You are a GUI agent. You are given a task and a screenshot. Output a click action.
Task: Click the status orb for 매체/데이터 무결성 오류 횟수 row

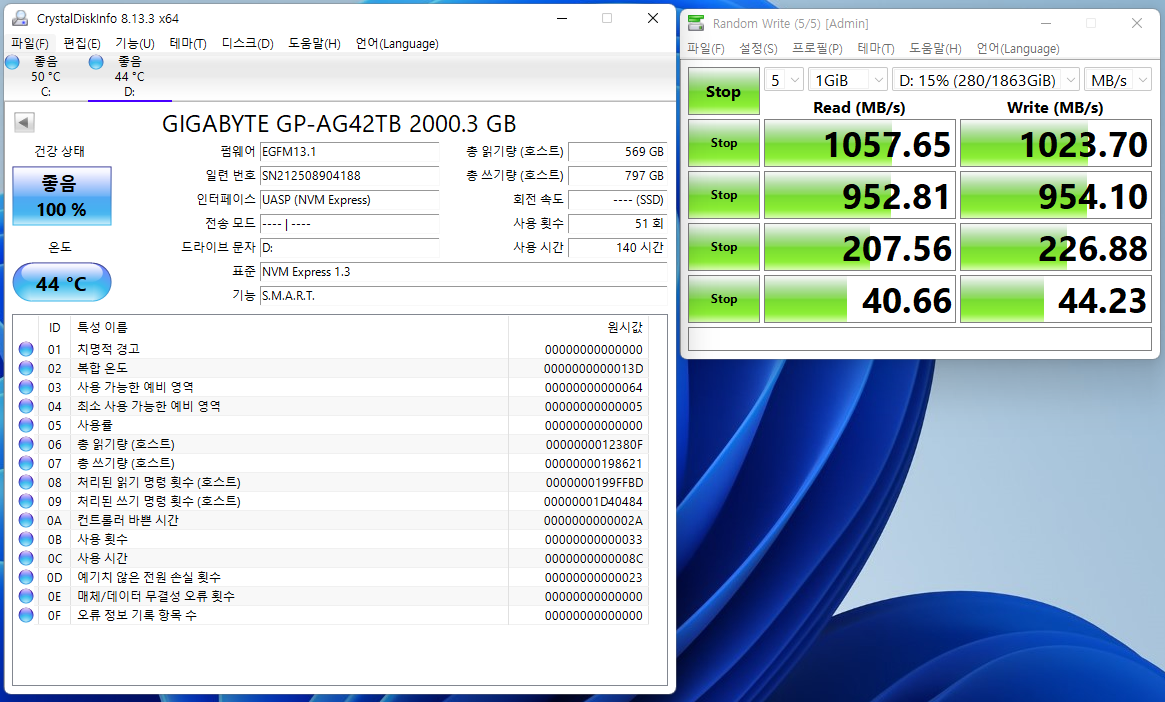[x=26, y=596]
